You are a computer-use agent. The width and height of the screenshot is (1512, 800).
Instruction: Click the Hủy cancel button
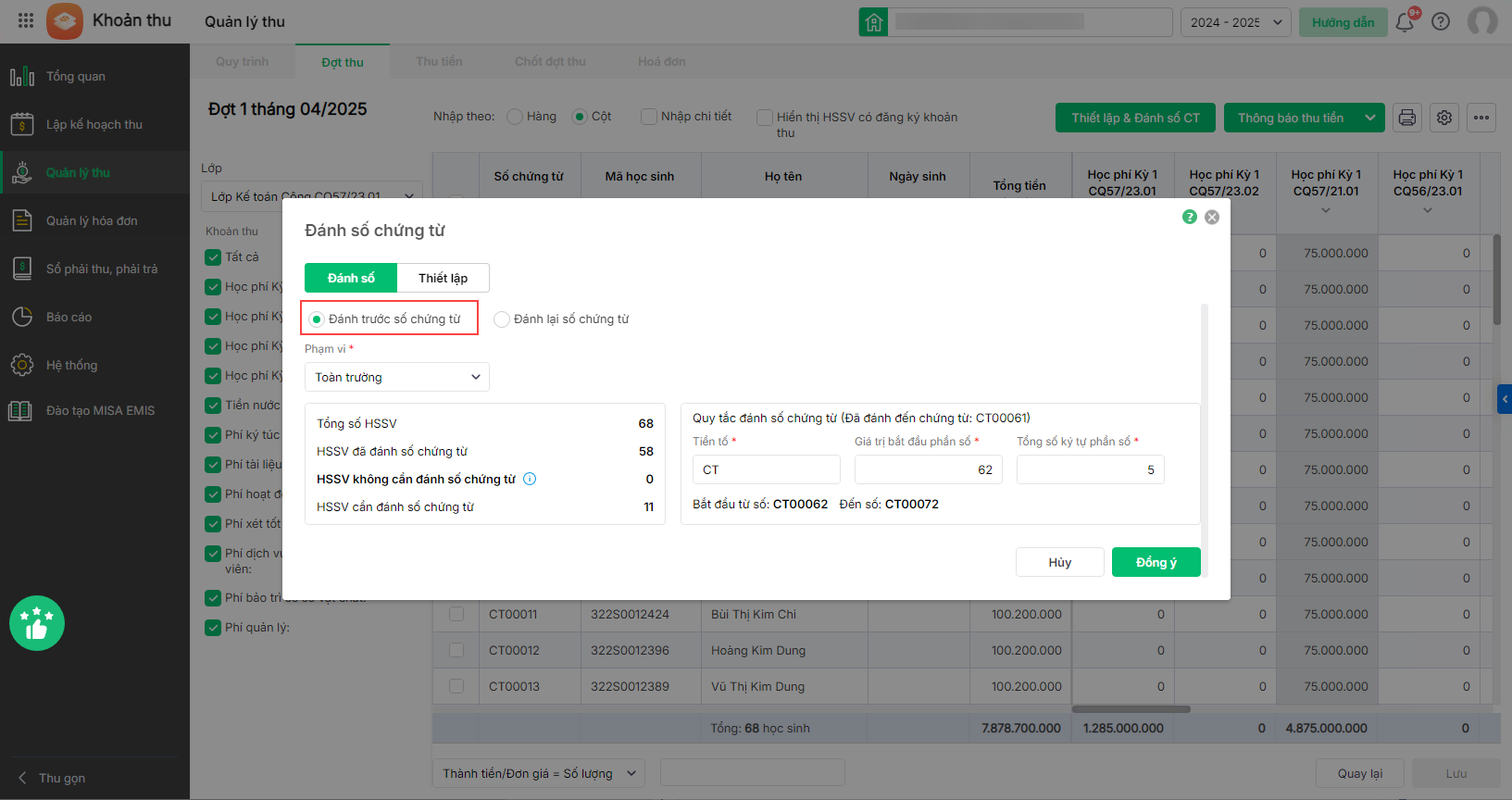1060,562
